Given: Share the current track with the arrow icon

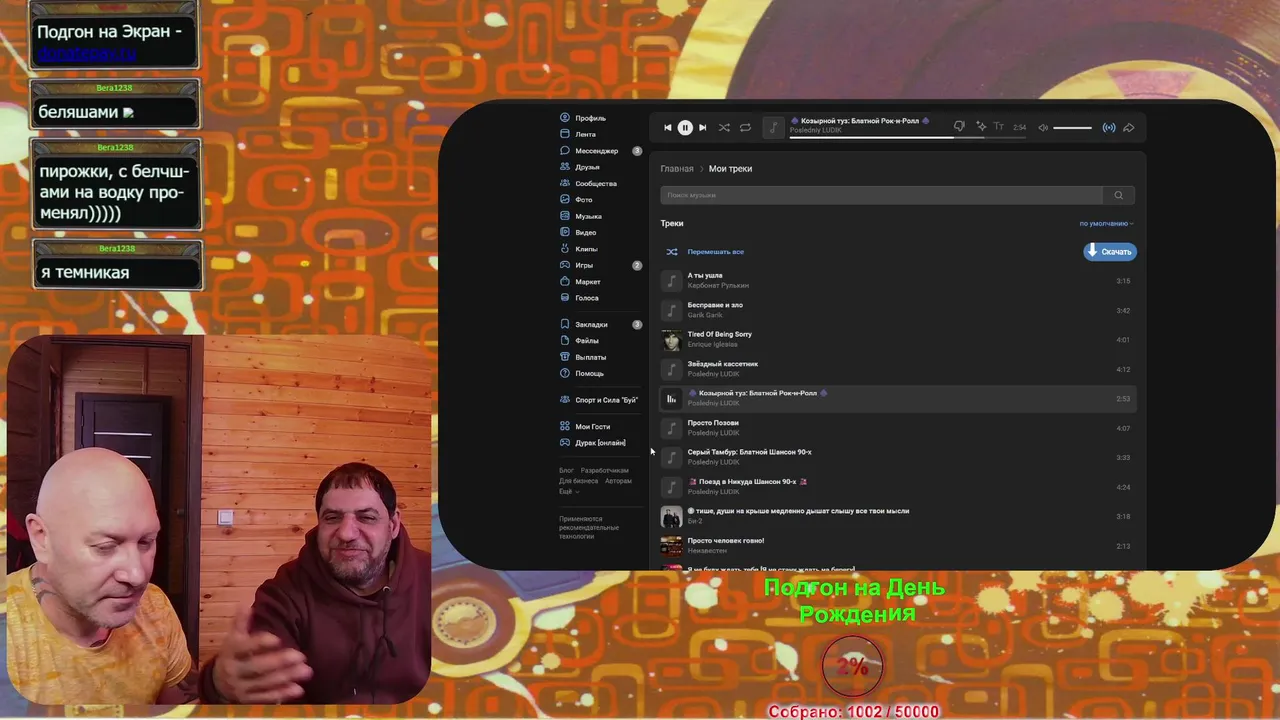Looking at the screenshot, I should pyautogui.click(x=1129, y=128).
